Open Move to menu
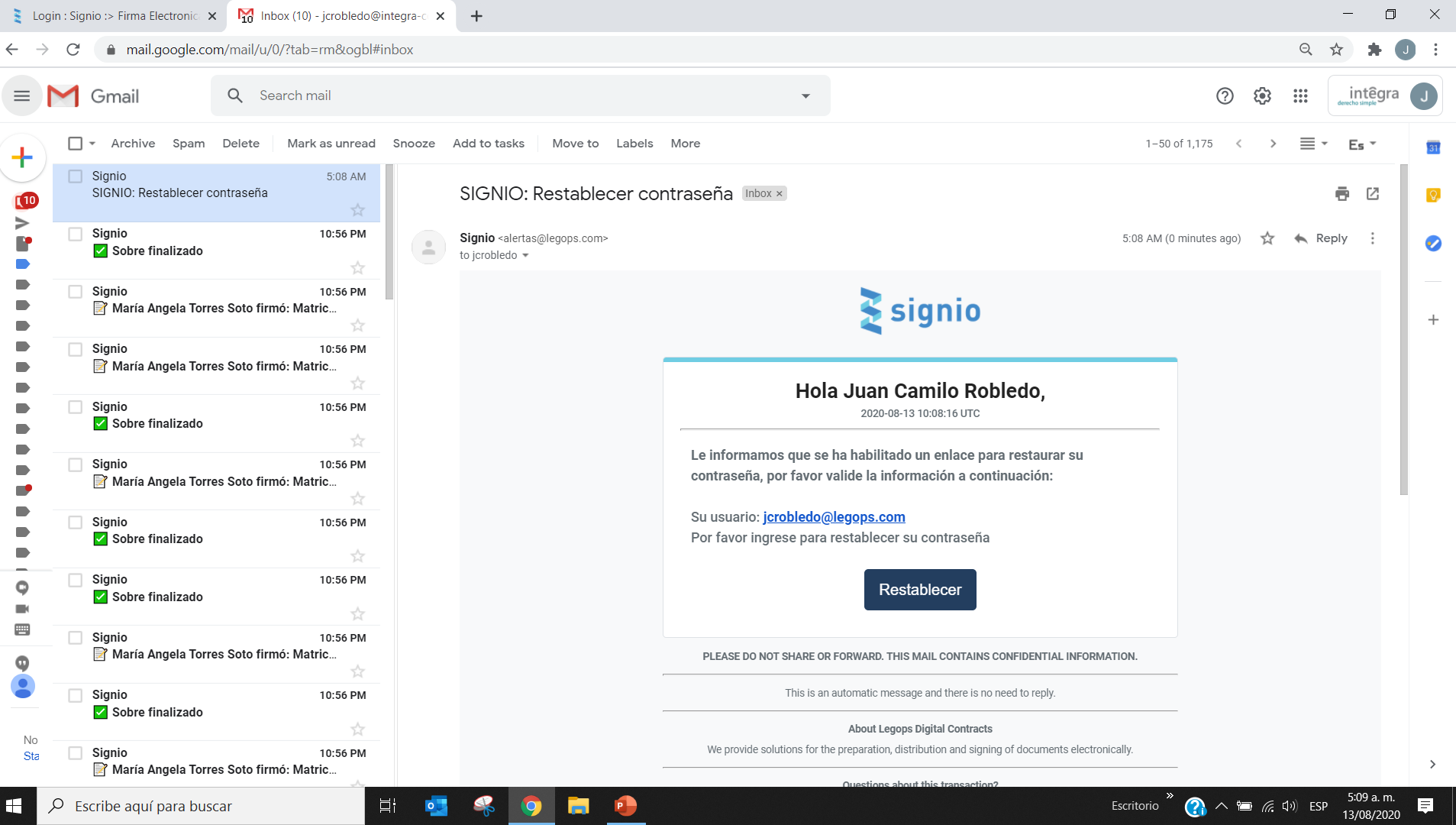This screenshot has width=1456, height=825. tap(575, 144)
